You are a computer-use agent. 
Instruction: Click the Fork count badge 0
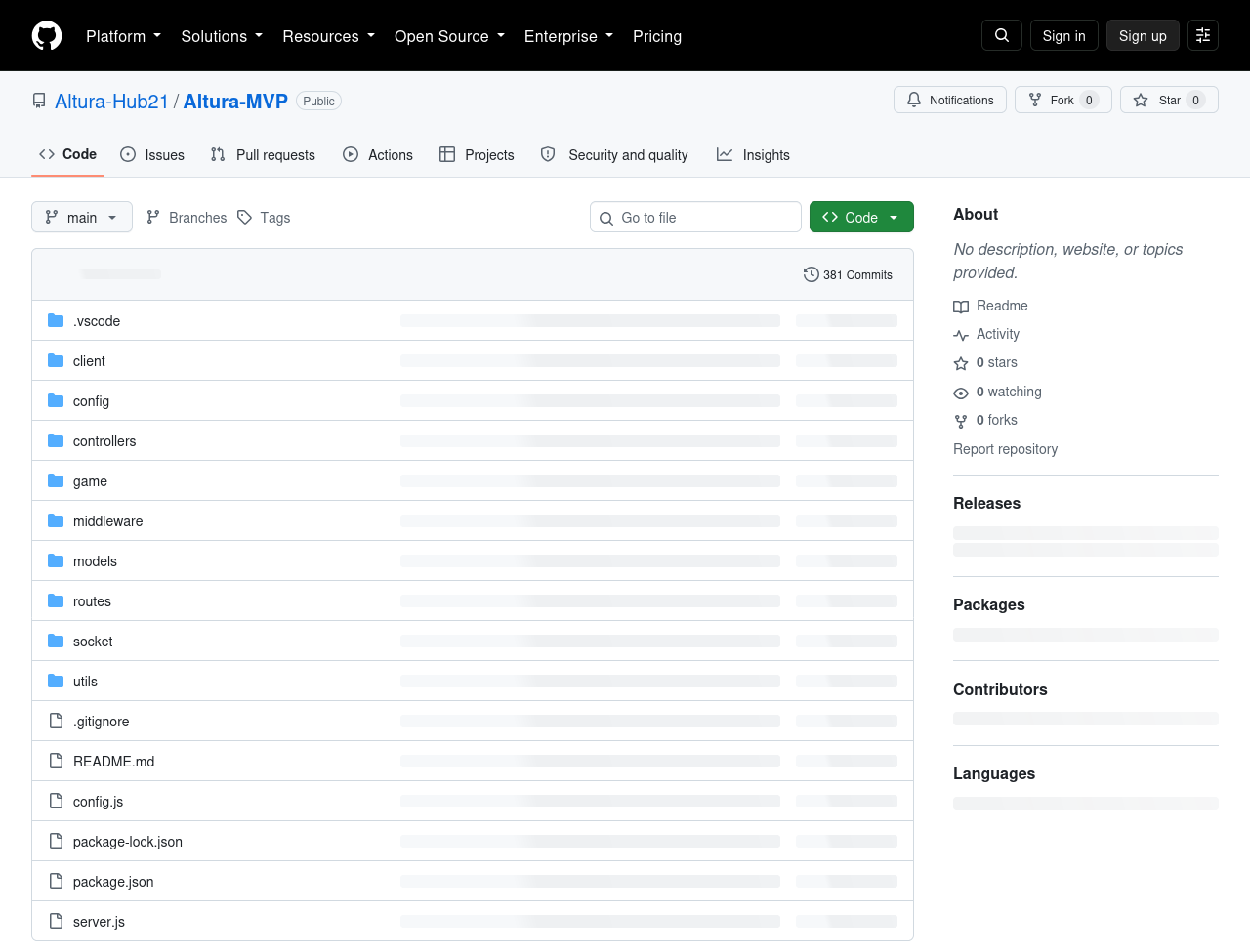1090,100
